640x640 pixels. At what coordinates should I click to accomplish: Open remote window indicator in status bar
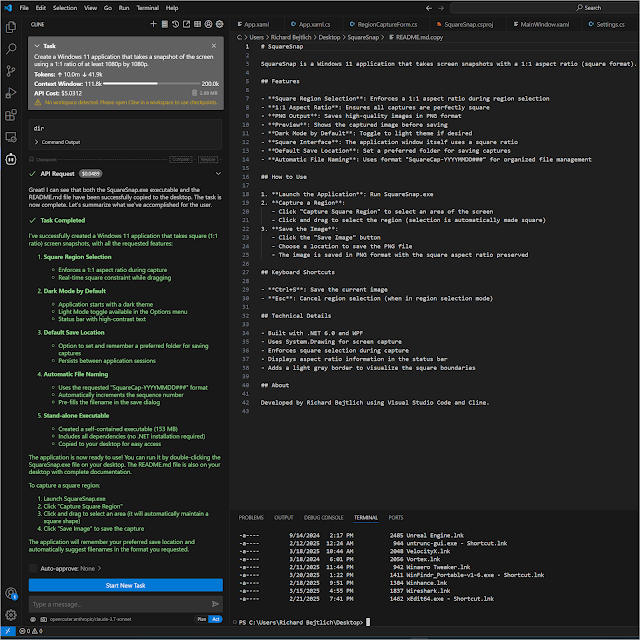click(x=8, y=631)
